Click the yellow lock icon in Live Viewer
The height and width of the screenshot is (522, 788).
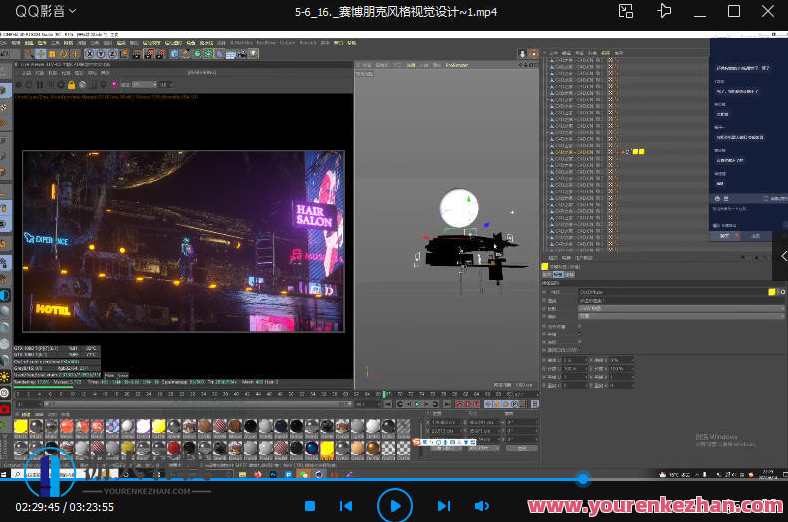point(72,85)
